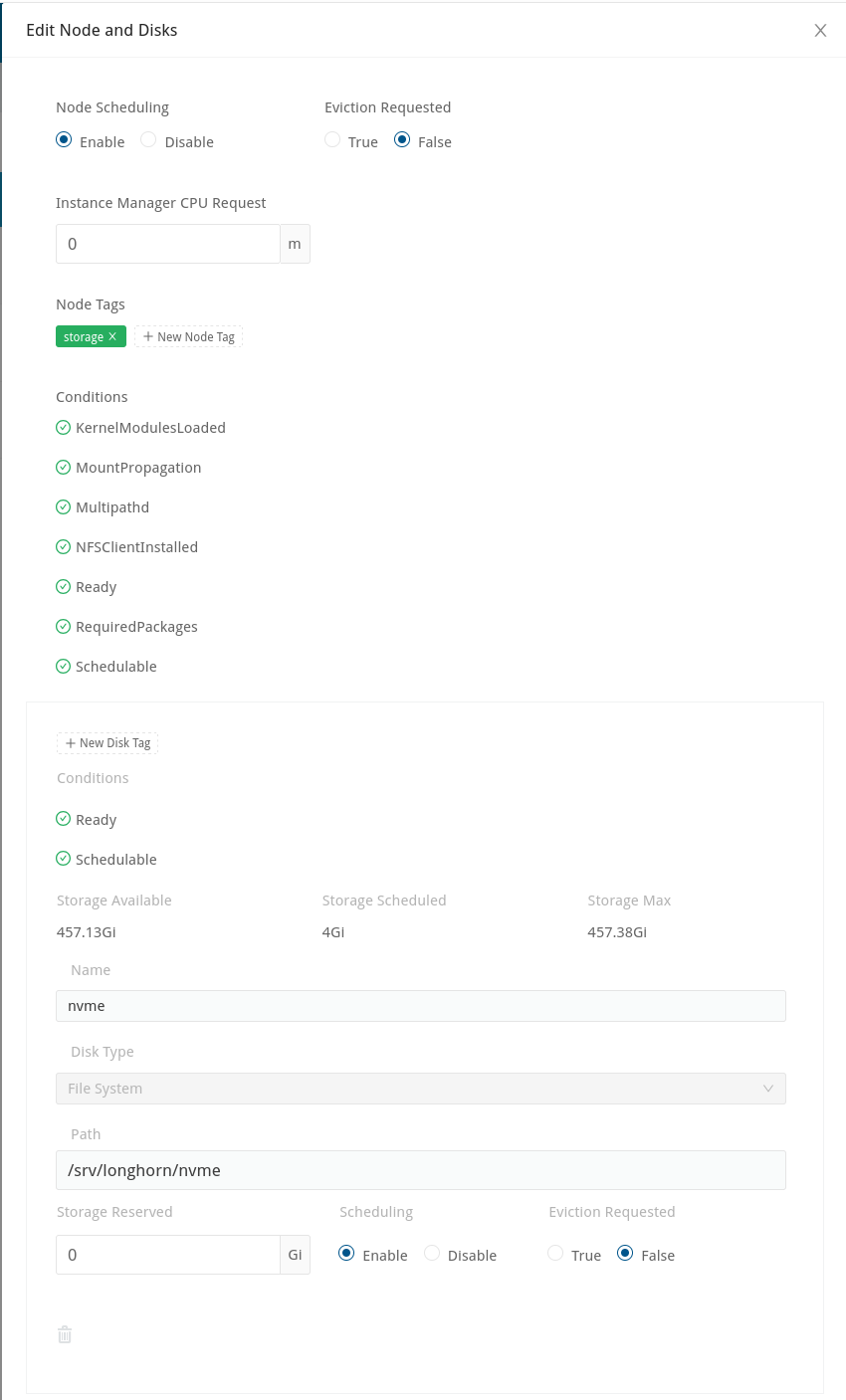The image size is (846, 1400).
Task: Delete the nvme disk using trash icon
Action: tap(65, 1334)
